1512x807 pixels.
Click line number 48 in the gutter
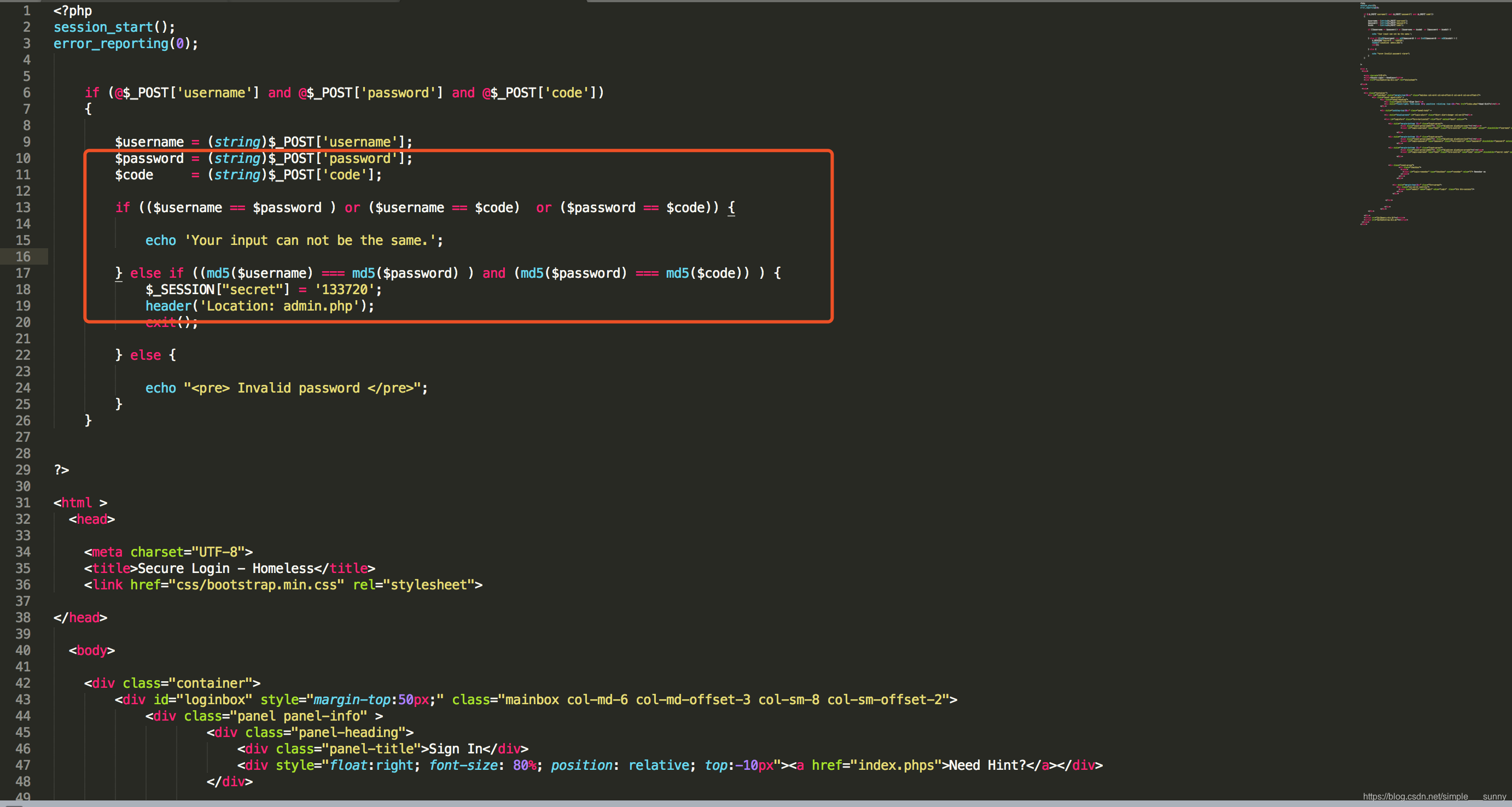coord(23,782)
